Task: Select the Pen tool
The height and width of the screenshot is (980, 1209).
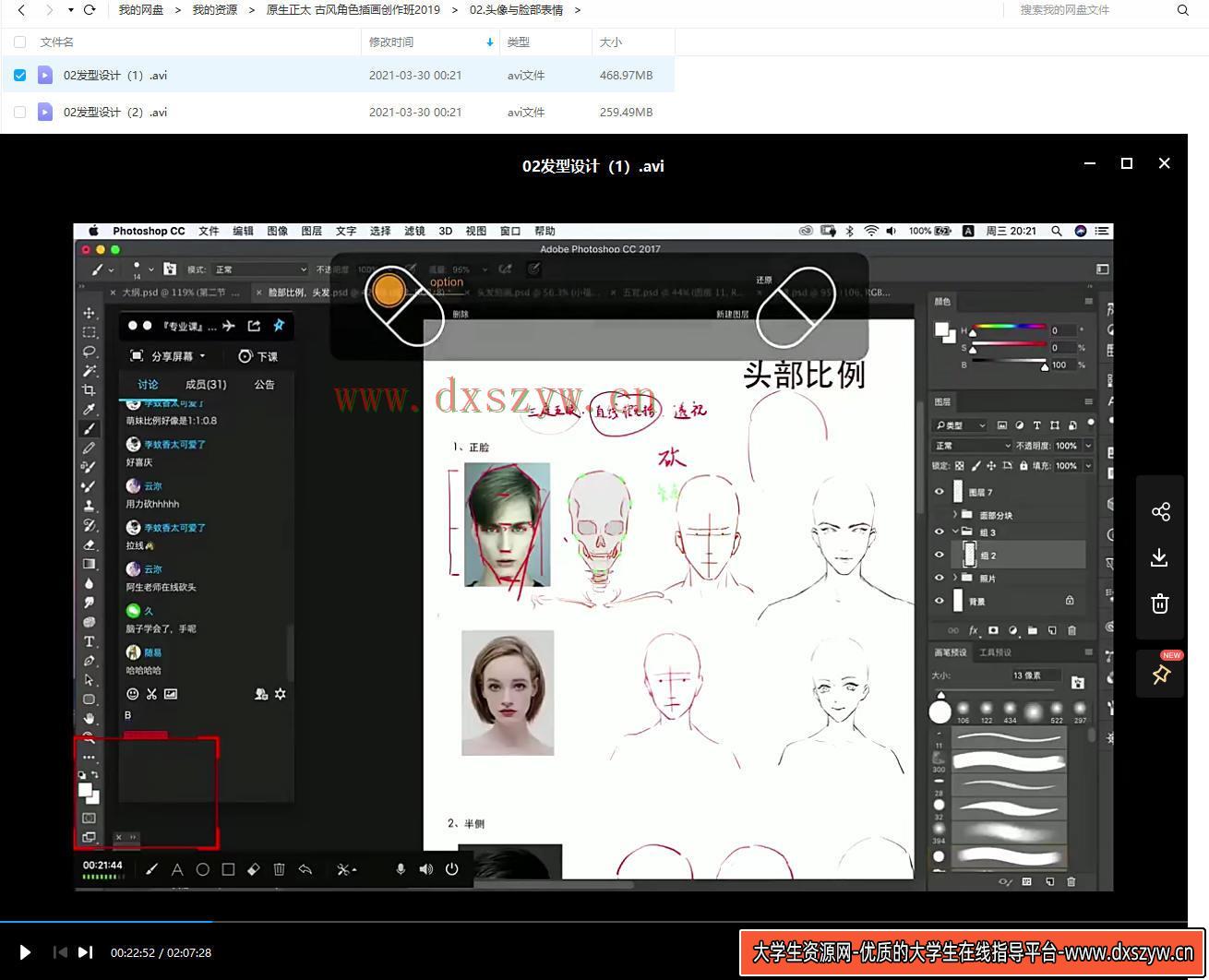Action: pos(90,661)
